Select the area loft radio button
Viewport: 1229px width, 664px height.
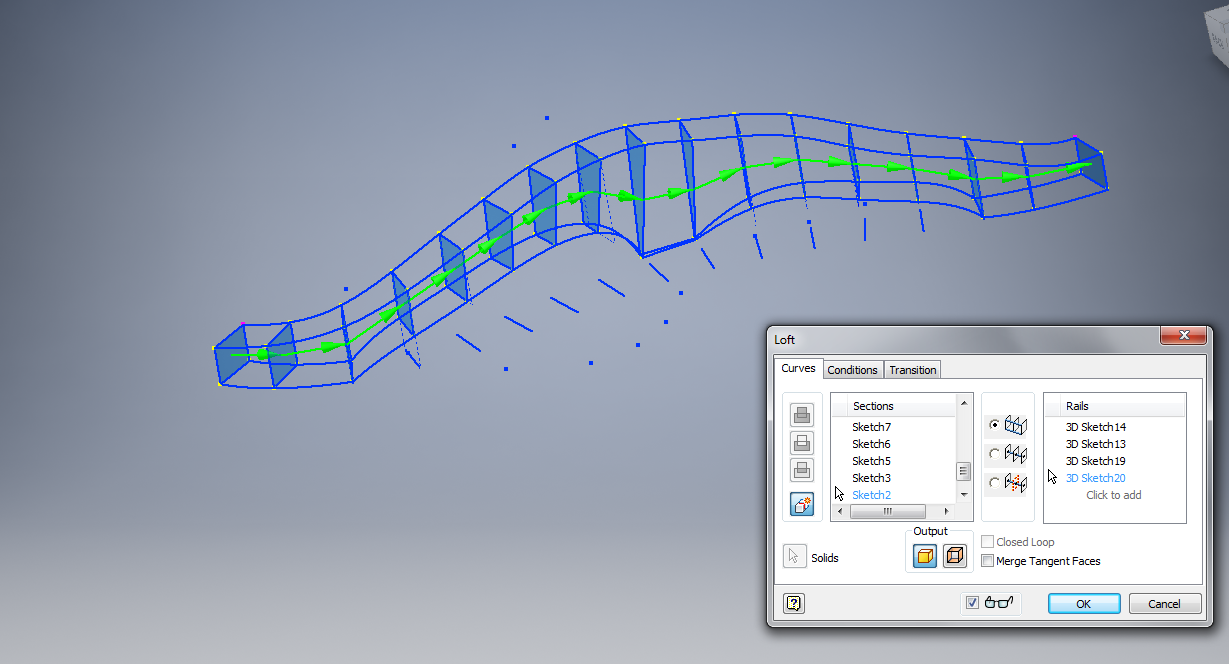994,483
